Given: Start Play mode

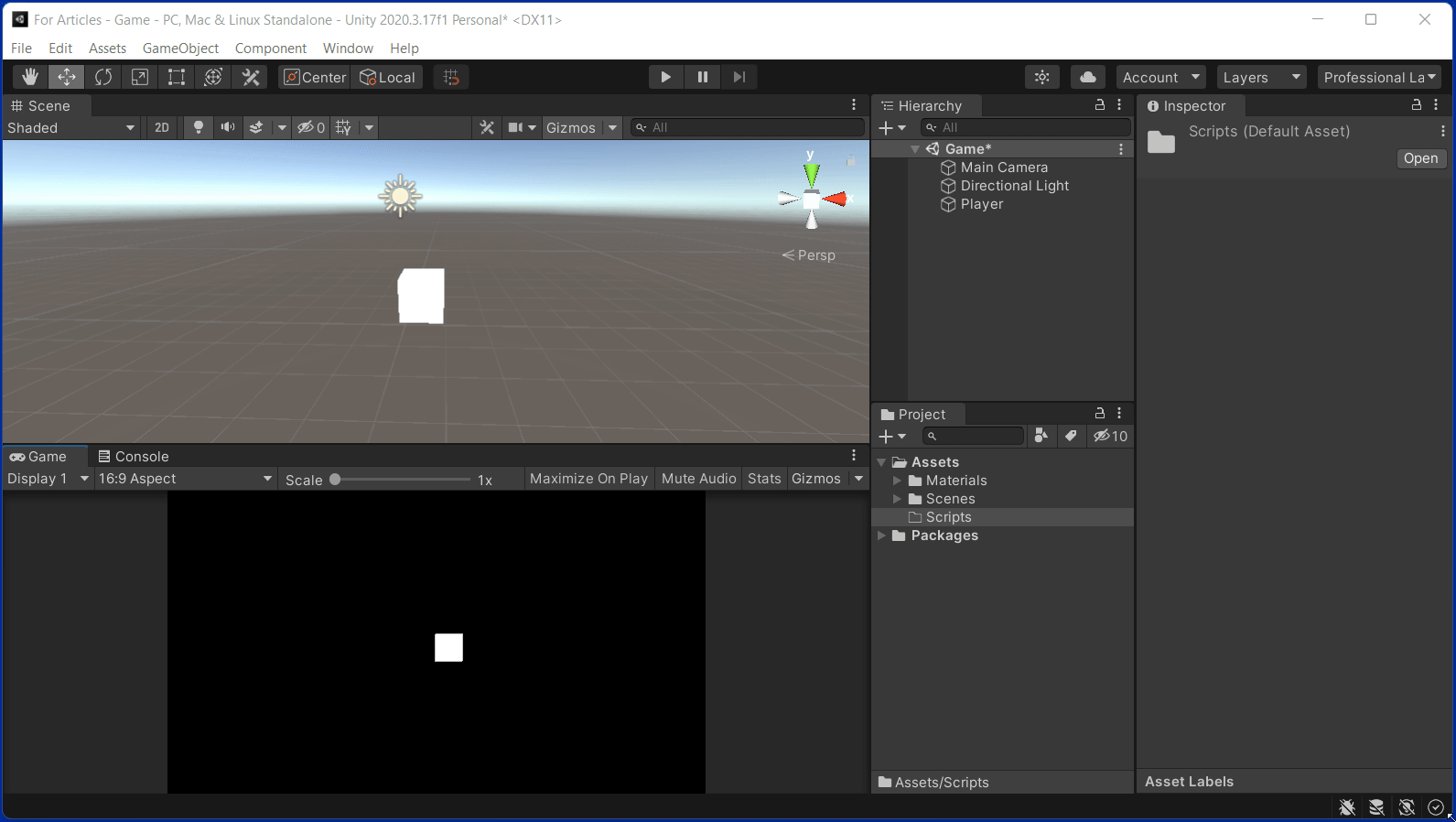Looking at the screenshot, I should 665,77.
